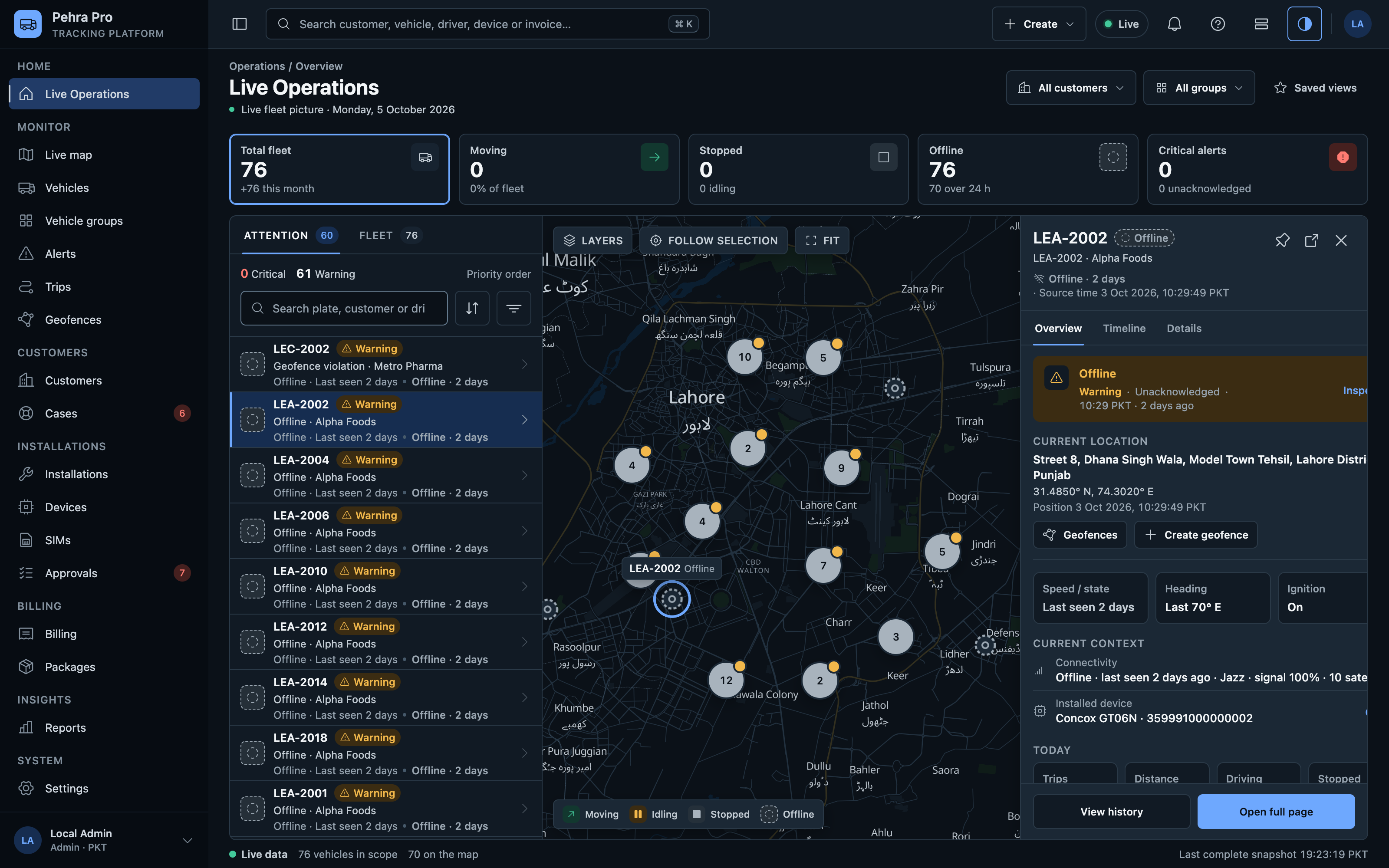Open the server stack icon in header

click(x=1261, y=24)
